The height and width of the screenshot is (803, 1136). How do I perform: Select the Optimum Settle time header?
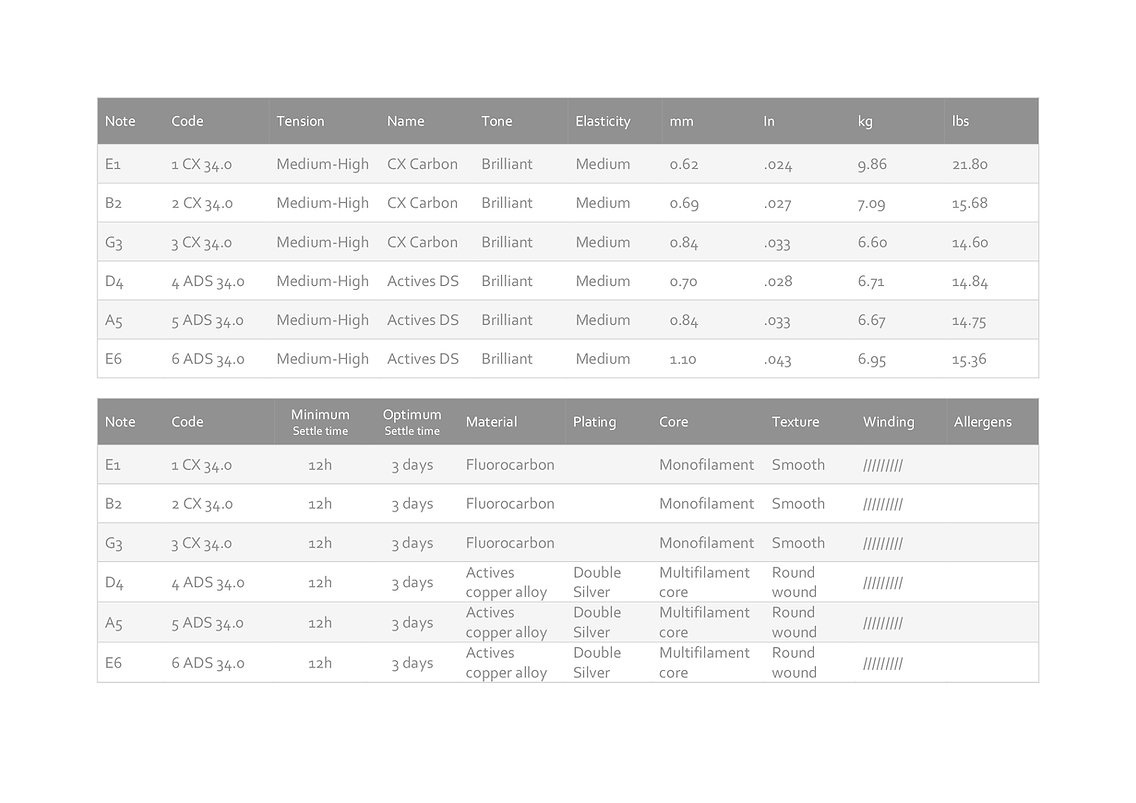coord(412,422)
